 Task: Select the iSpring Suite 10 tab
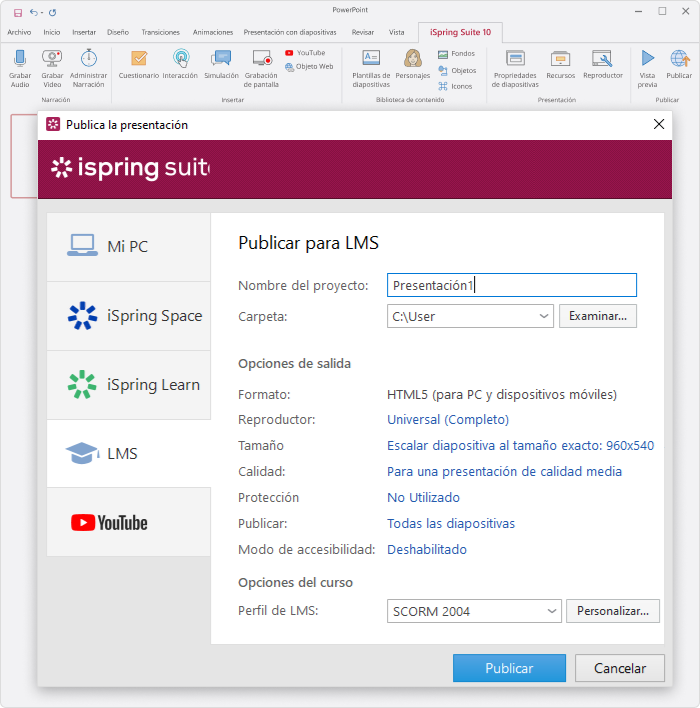(460, 33)
